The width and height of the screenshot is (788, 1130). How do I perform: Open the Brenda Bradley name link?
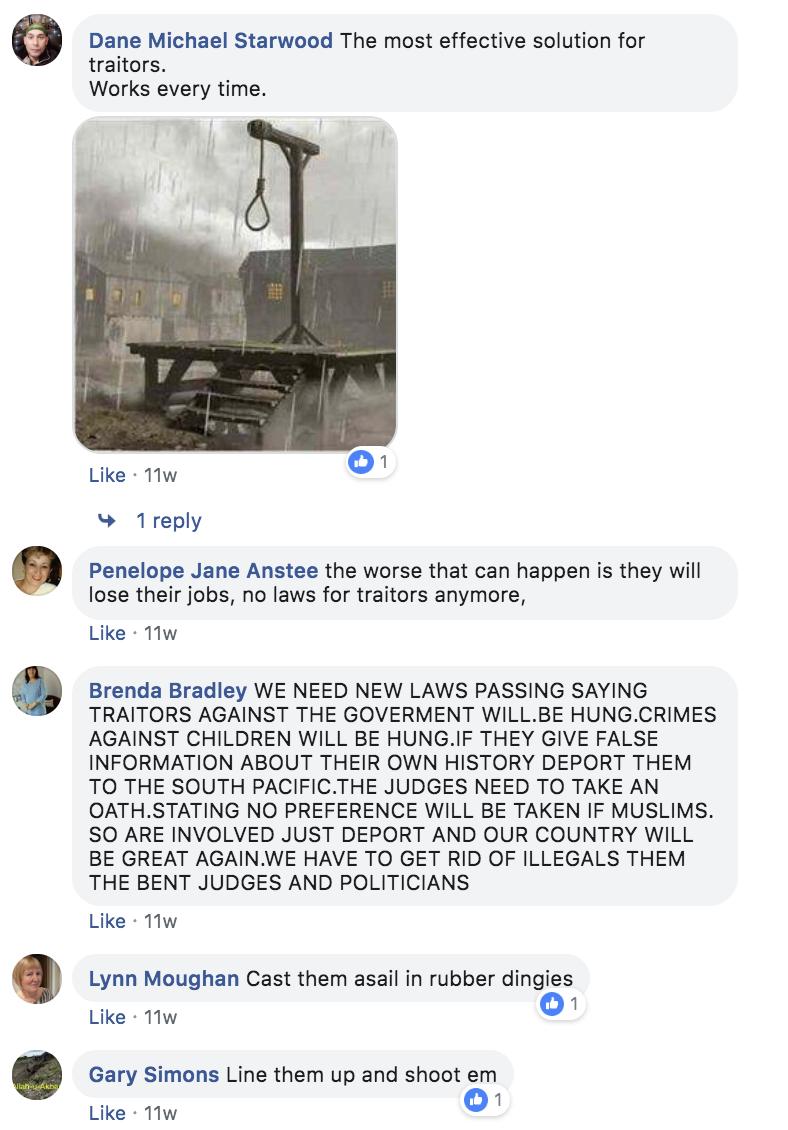[168, 690]
